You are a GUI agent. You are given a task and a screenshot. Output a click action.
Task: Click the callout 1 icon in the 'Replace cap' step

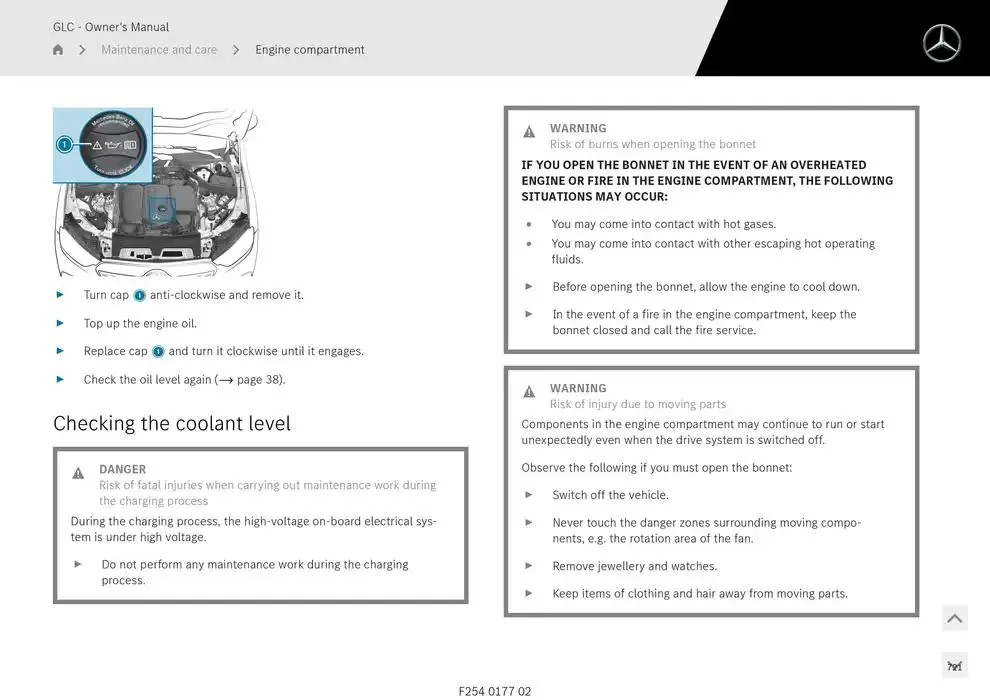[158, 352]
